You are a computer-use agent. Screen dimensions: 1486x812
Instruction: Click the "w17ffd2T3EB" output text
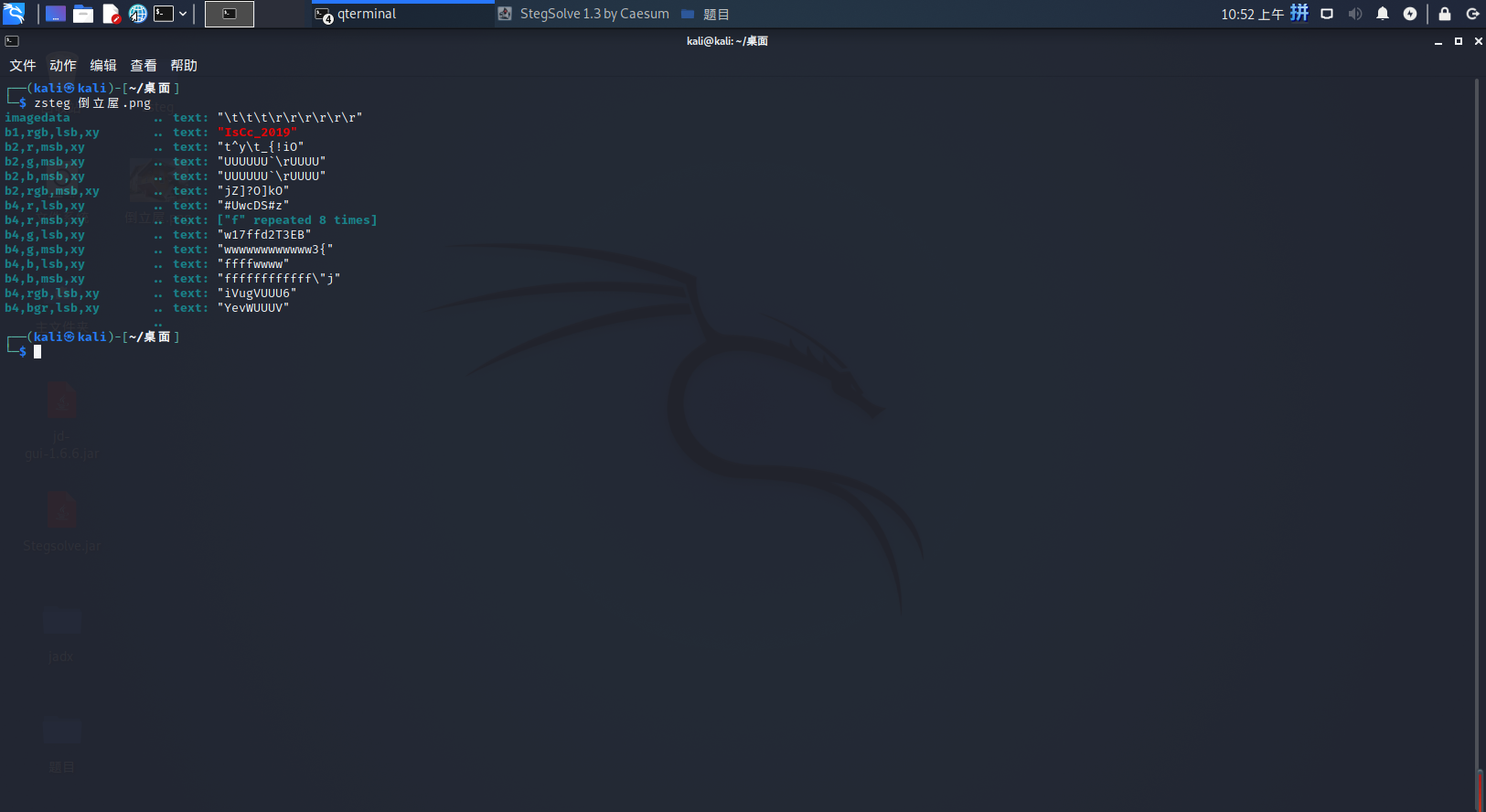(264, 235)
